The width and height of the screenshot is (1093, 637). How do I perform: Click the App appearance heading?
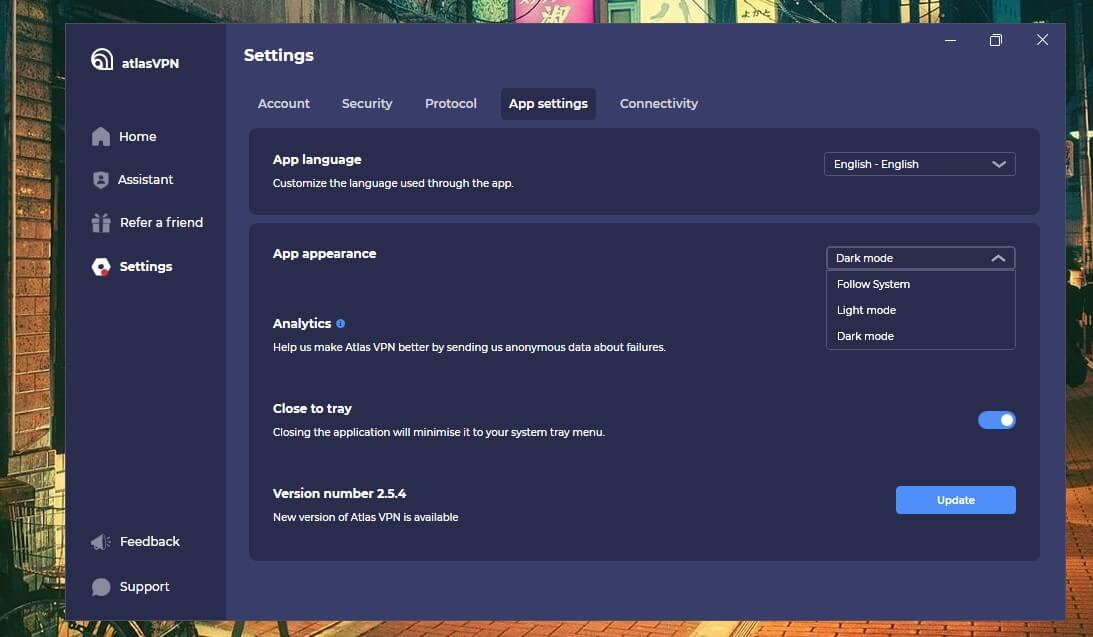pyautogui.click(x=324, y=254)
